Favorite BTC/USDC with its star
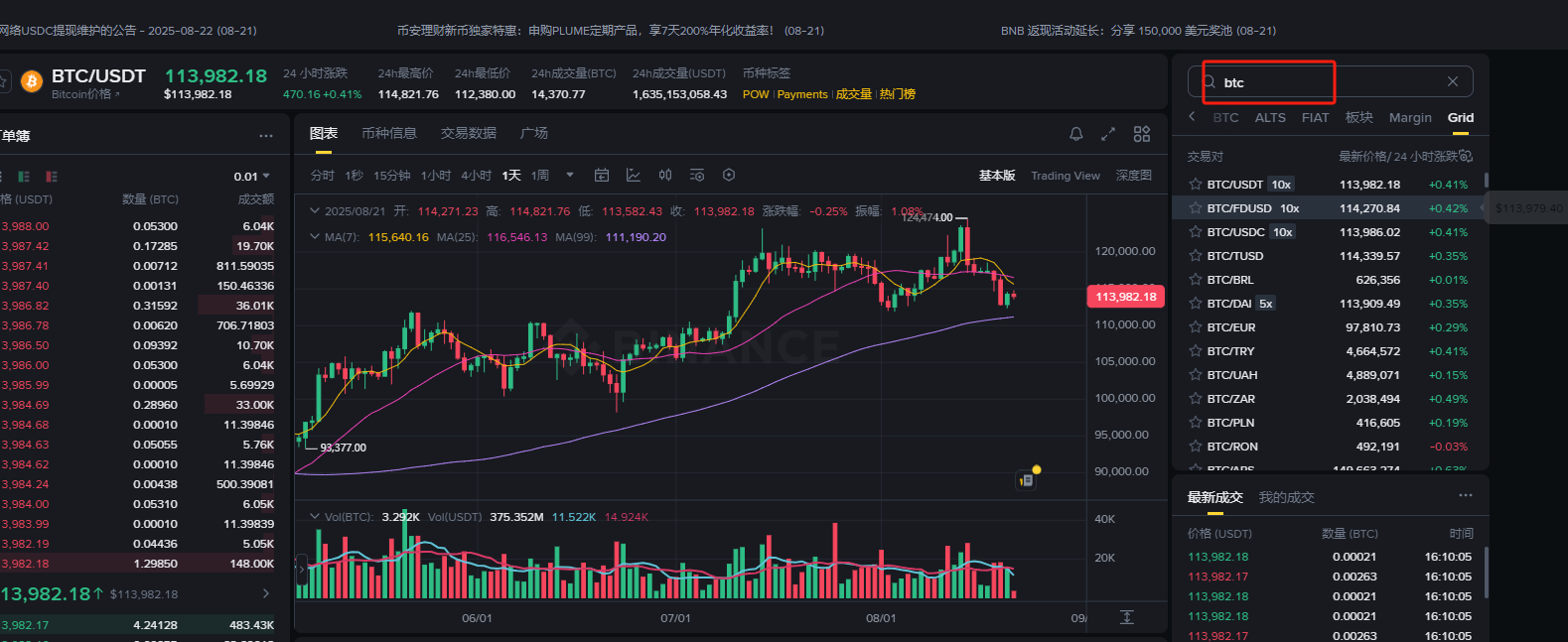This screenshot has height=642, width=1568. pos(1196,232)
